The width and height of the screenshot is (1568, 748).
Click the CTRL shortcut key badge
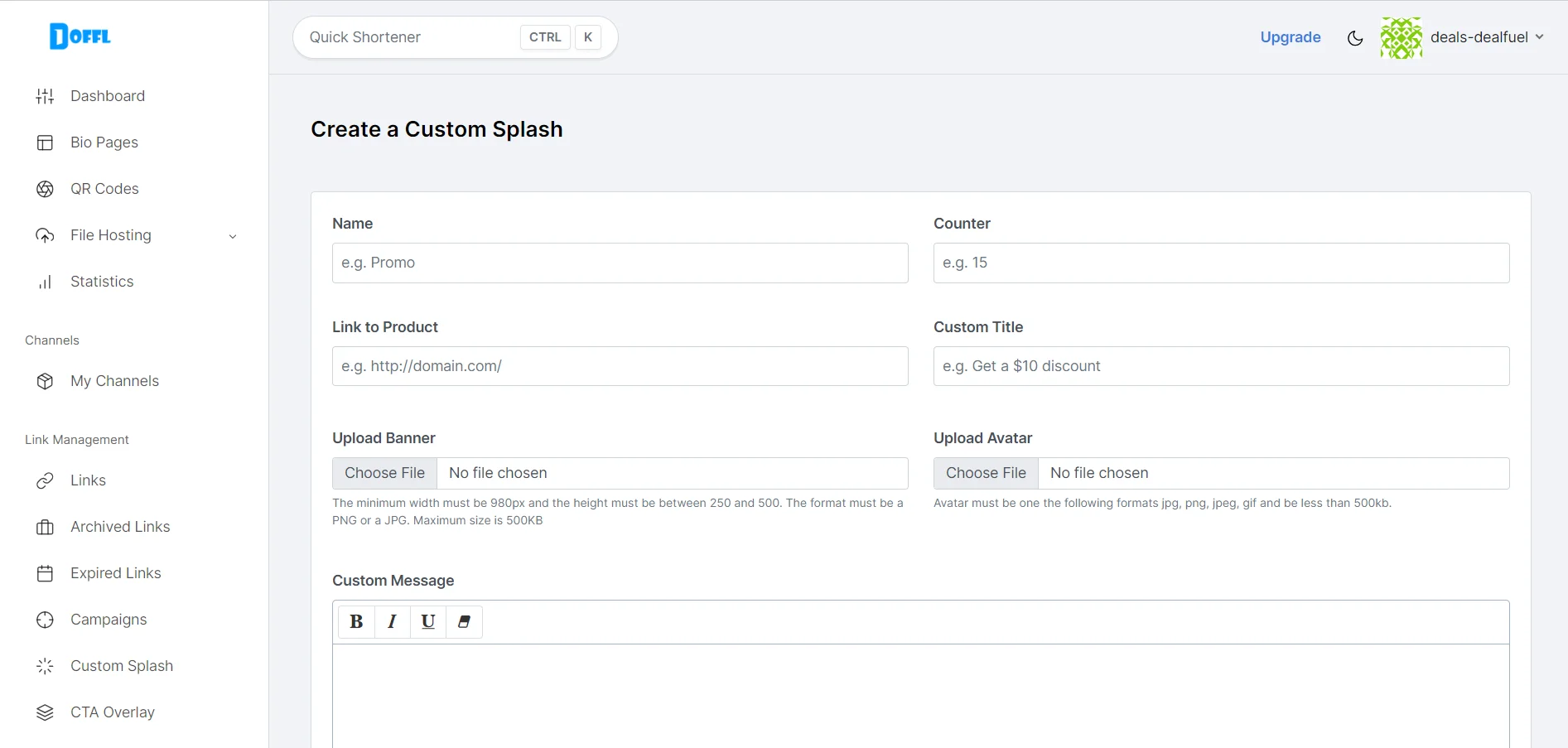[545, 37]
